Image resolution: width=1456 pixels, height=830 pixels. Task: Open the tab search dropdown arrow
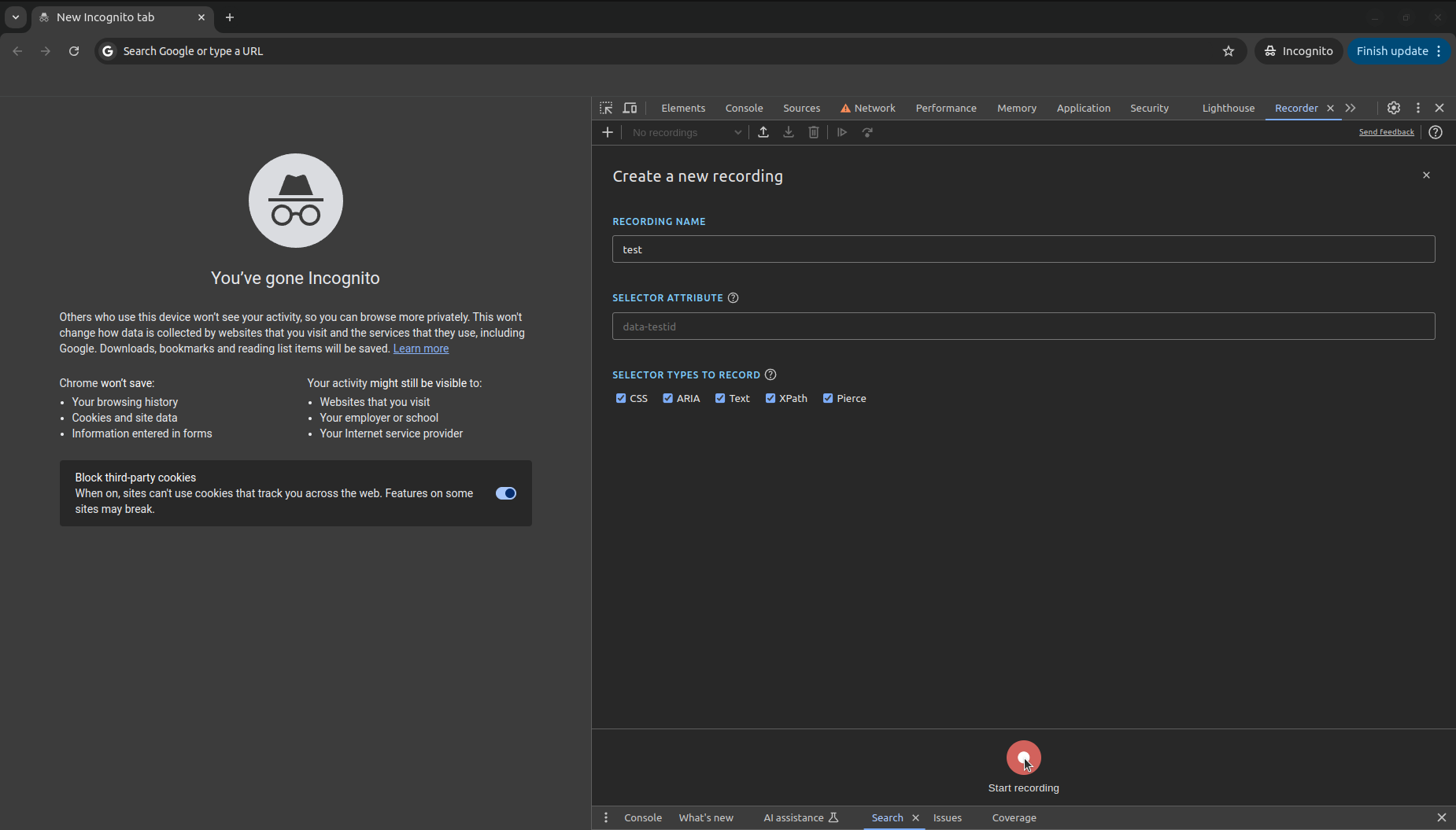click(16, 17)
